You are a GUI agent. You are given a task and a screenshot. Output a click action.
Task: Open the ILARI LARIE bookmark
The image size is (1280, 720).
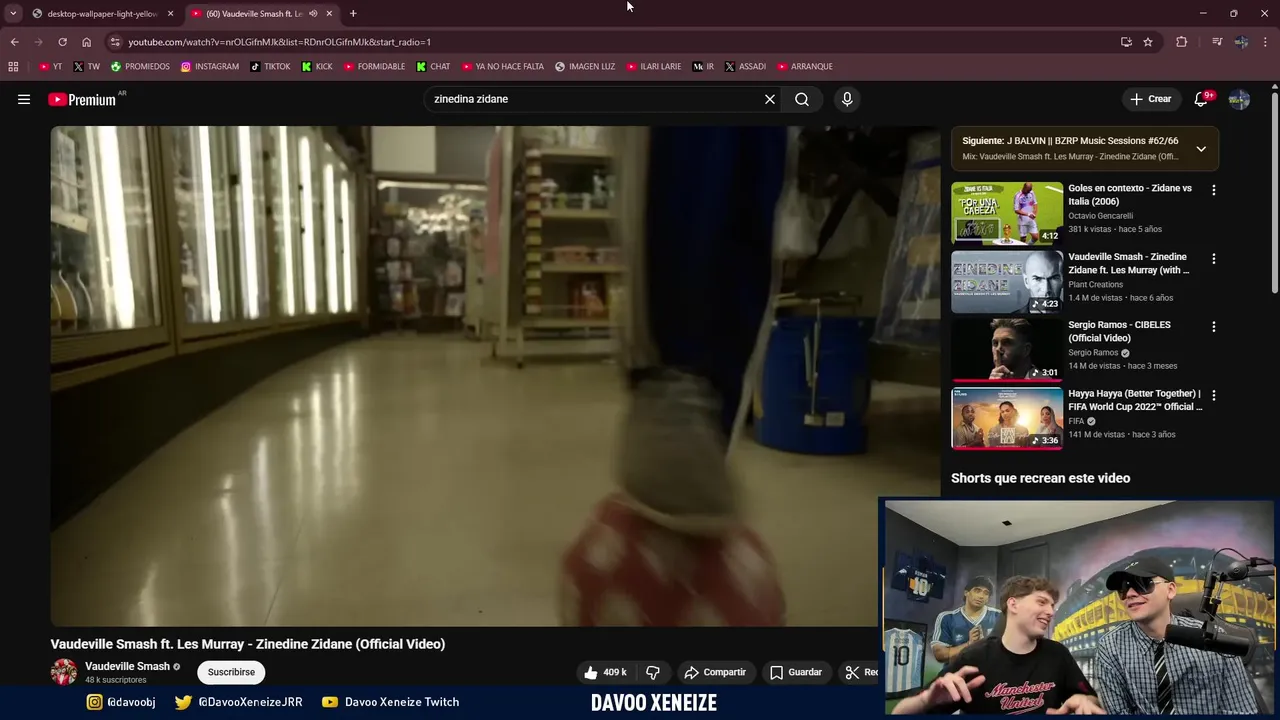(x=654, y=66)
